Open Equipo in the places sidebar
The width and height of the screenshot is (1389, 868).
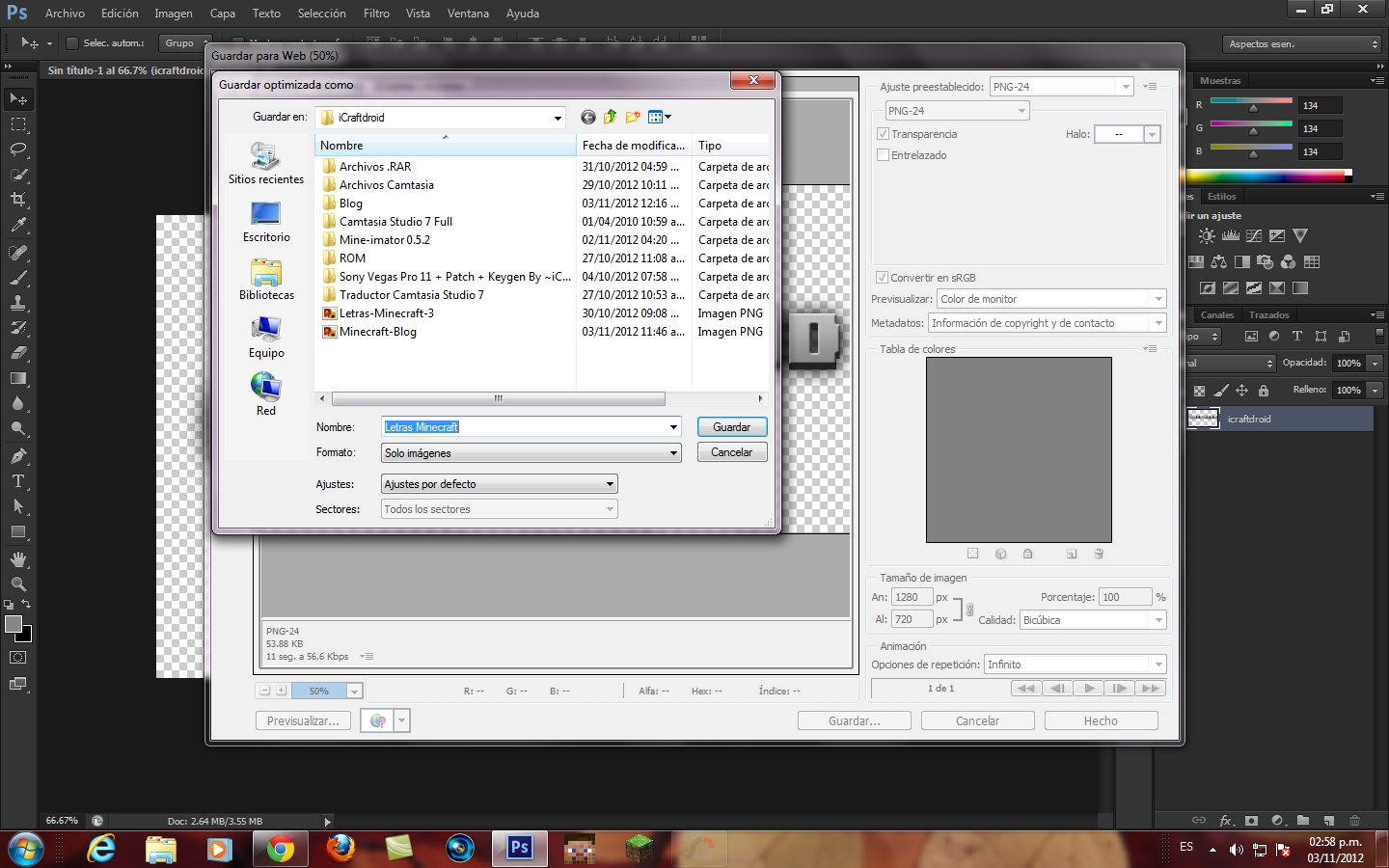coord(266,339)
